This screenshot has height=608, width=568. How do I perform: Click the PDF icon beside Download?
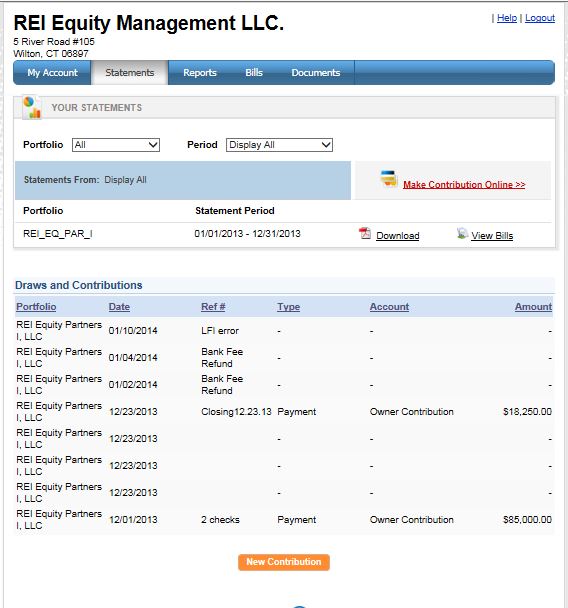pyautogui.click(x=364, y=233)
